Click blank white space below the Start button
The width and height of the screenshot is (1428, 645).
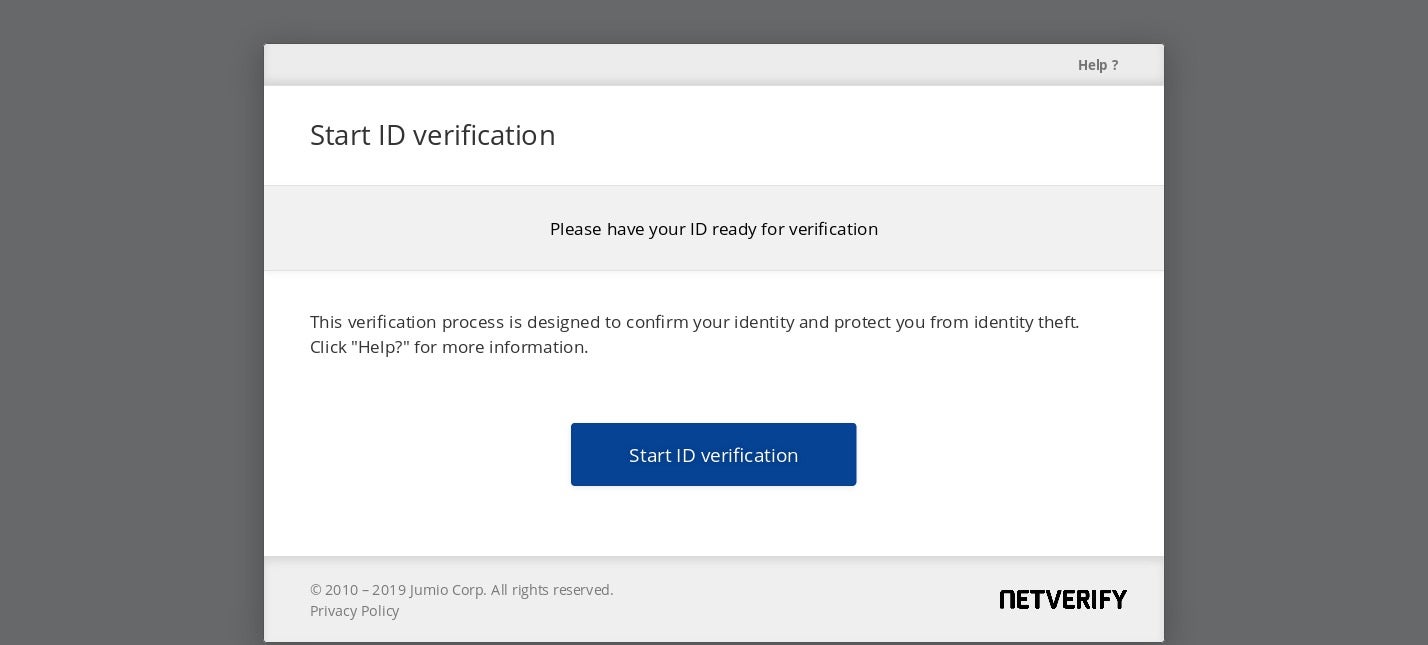713,522
